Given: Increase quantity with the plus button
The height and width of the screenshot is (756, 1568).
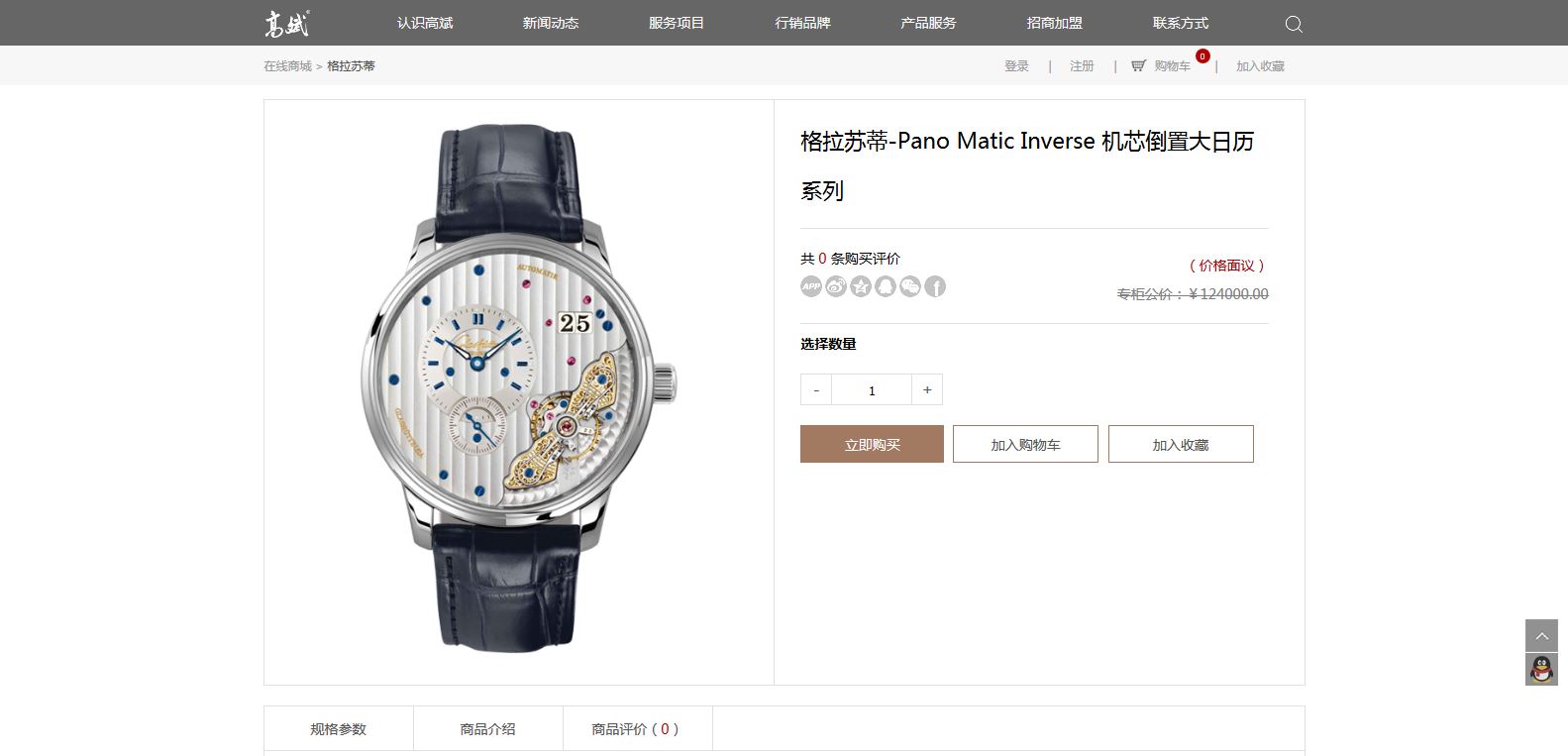Looking at the screenshot, I should 927,389.
